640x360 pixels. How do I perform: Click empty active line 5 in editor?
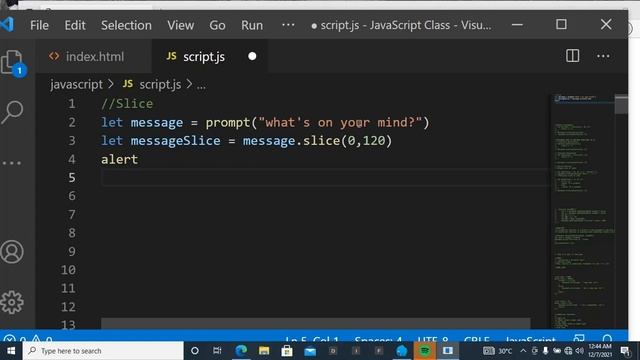point(324,178)
